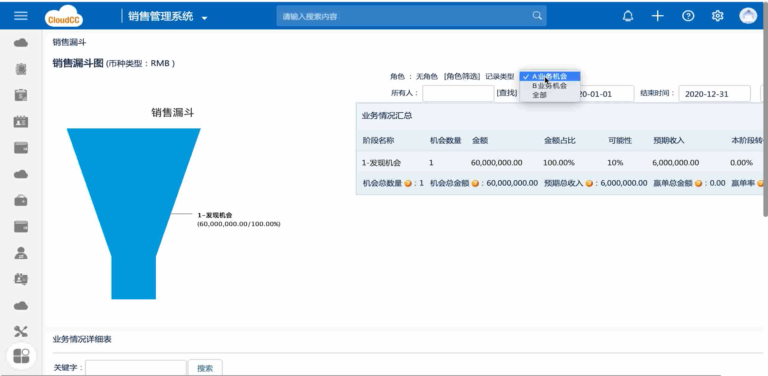Click the 阶段名称 column header
Viewport: 768px width, 376px height.
(x=378, y=141)
